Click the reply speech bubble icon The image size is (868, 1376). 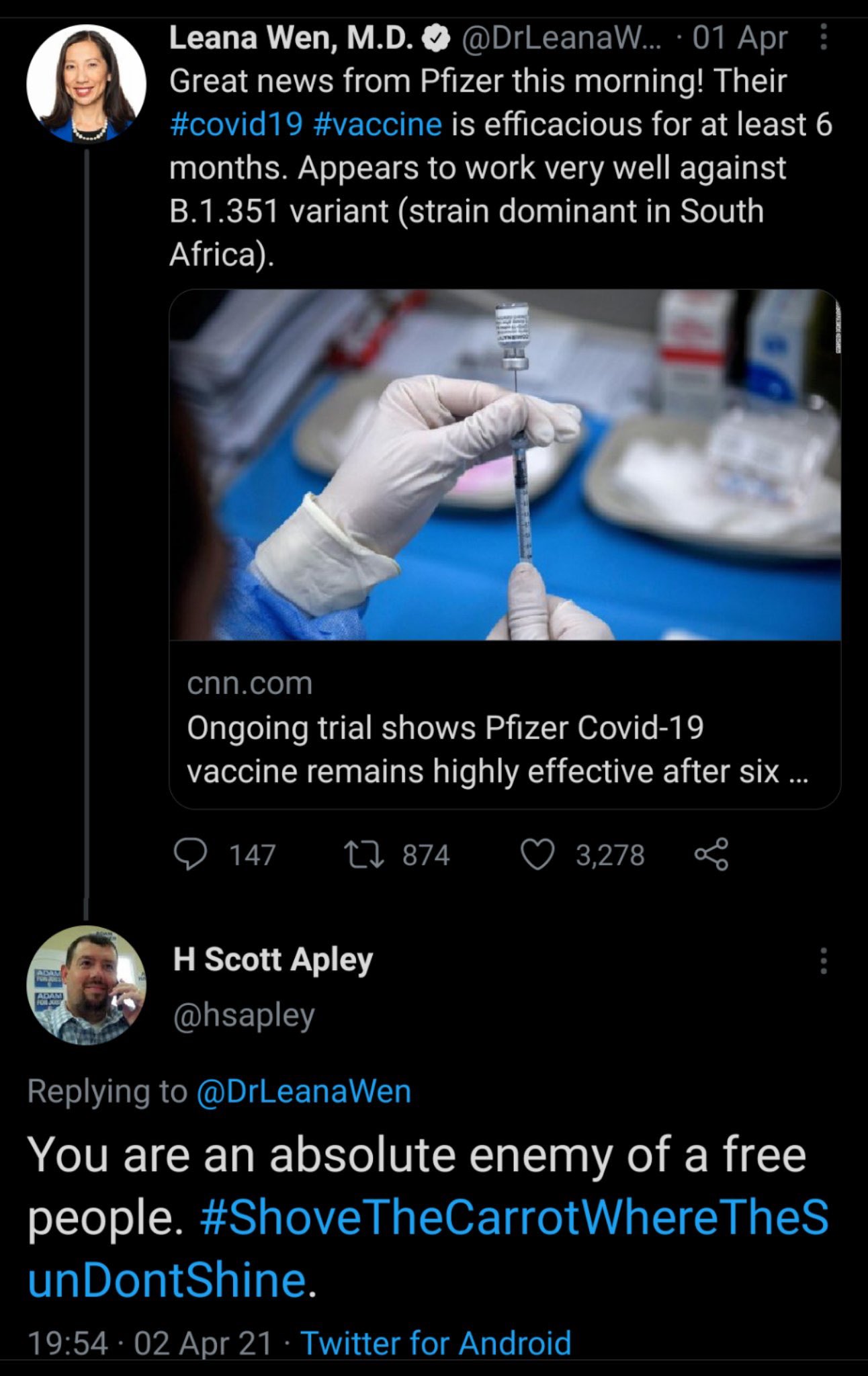pyautogui.click(x=190, y=855)
